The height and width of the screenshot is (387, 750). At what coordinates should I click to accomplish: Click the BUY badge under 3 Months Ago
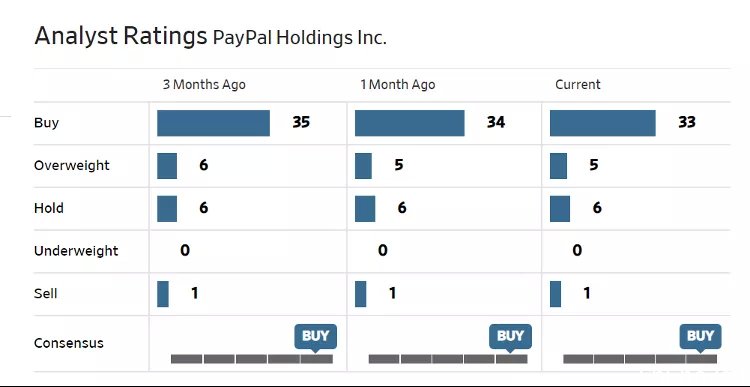tap(316, 336)
